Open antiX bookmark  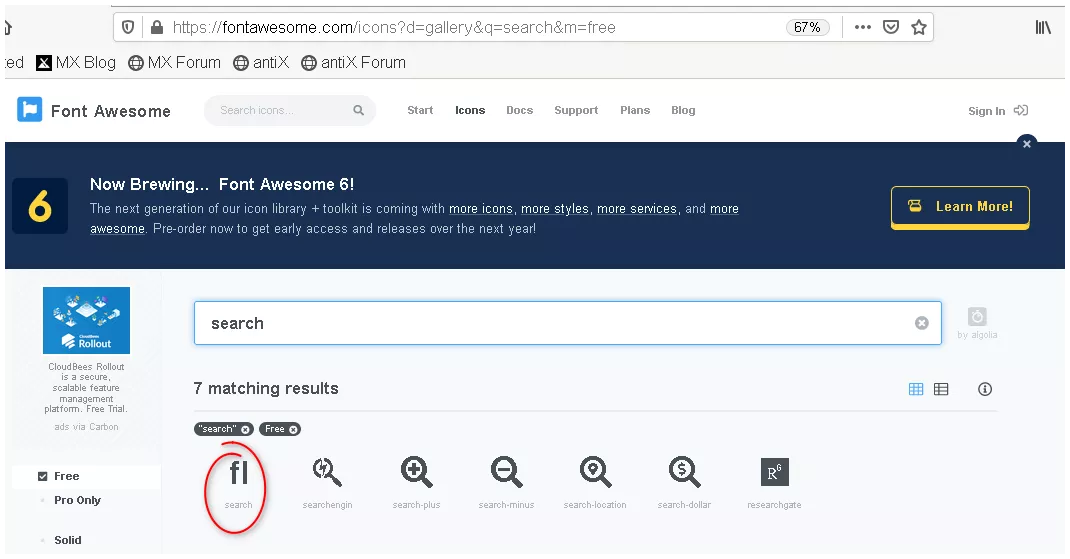[x=261, y=63]
